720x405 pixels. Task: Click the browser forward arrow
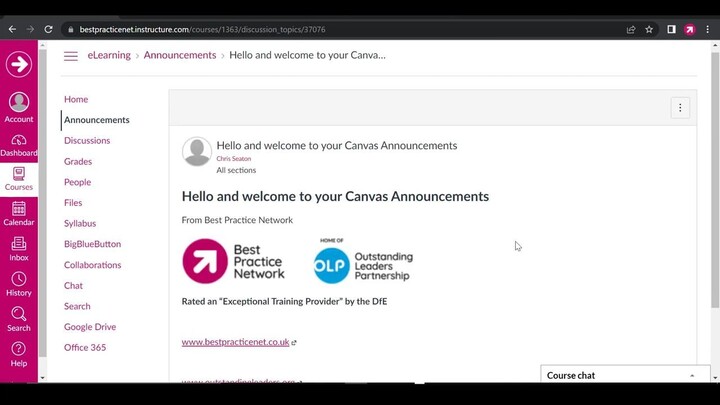(x=30, y=29)
